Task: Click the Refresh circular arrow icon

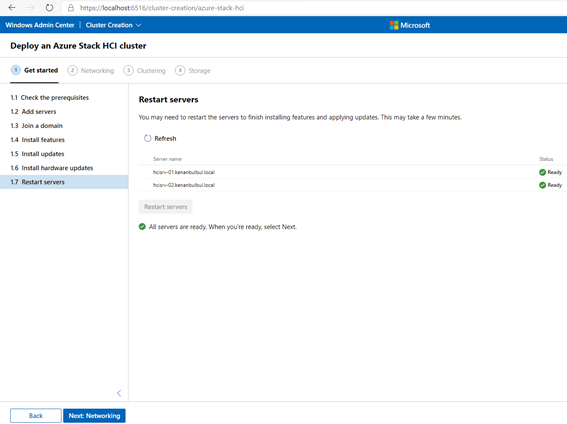Action: (x=147, y=138)
